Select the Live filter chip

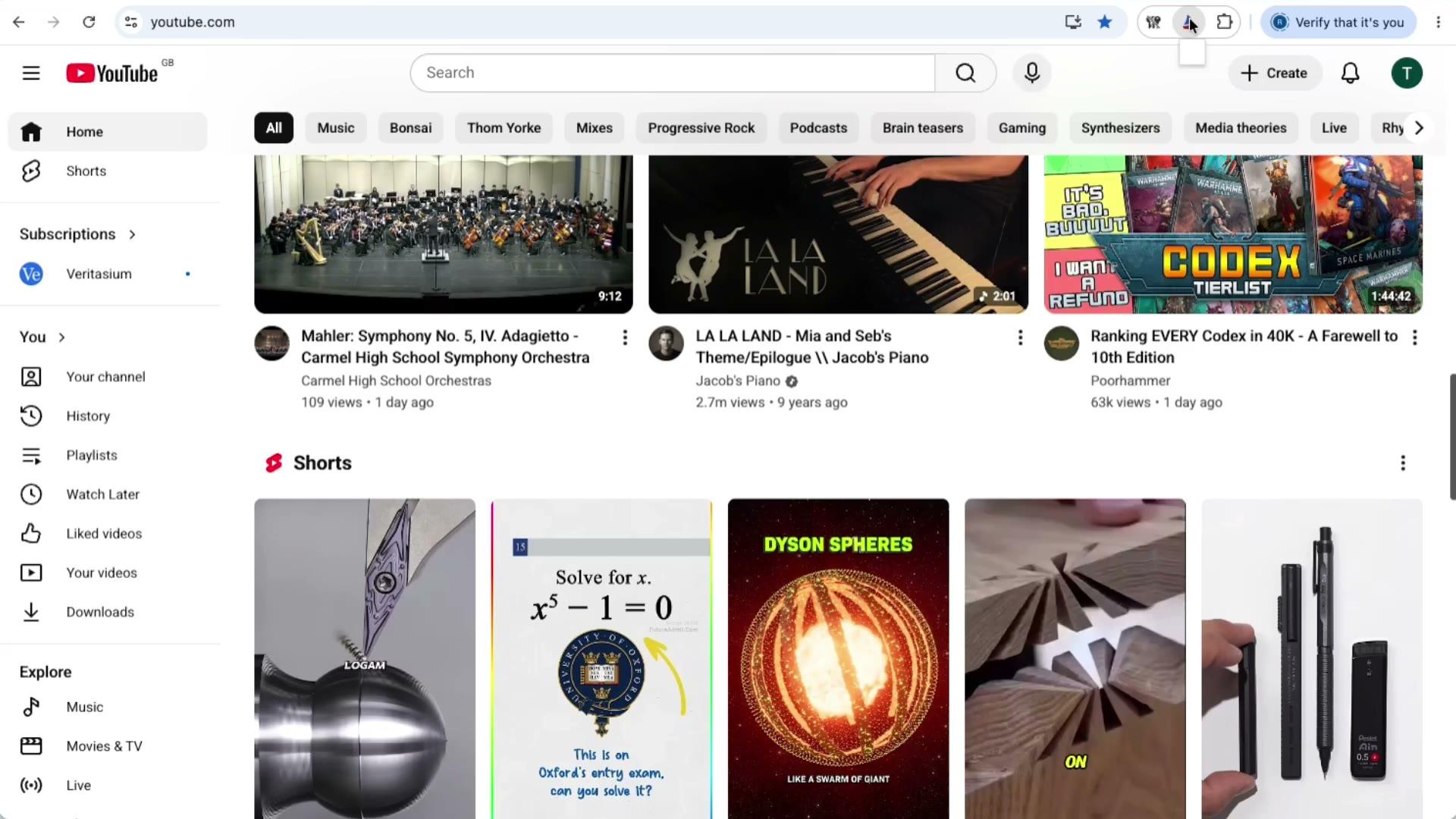coord(1335,128)
